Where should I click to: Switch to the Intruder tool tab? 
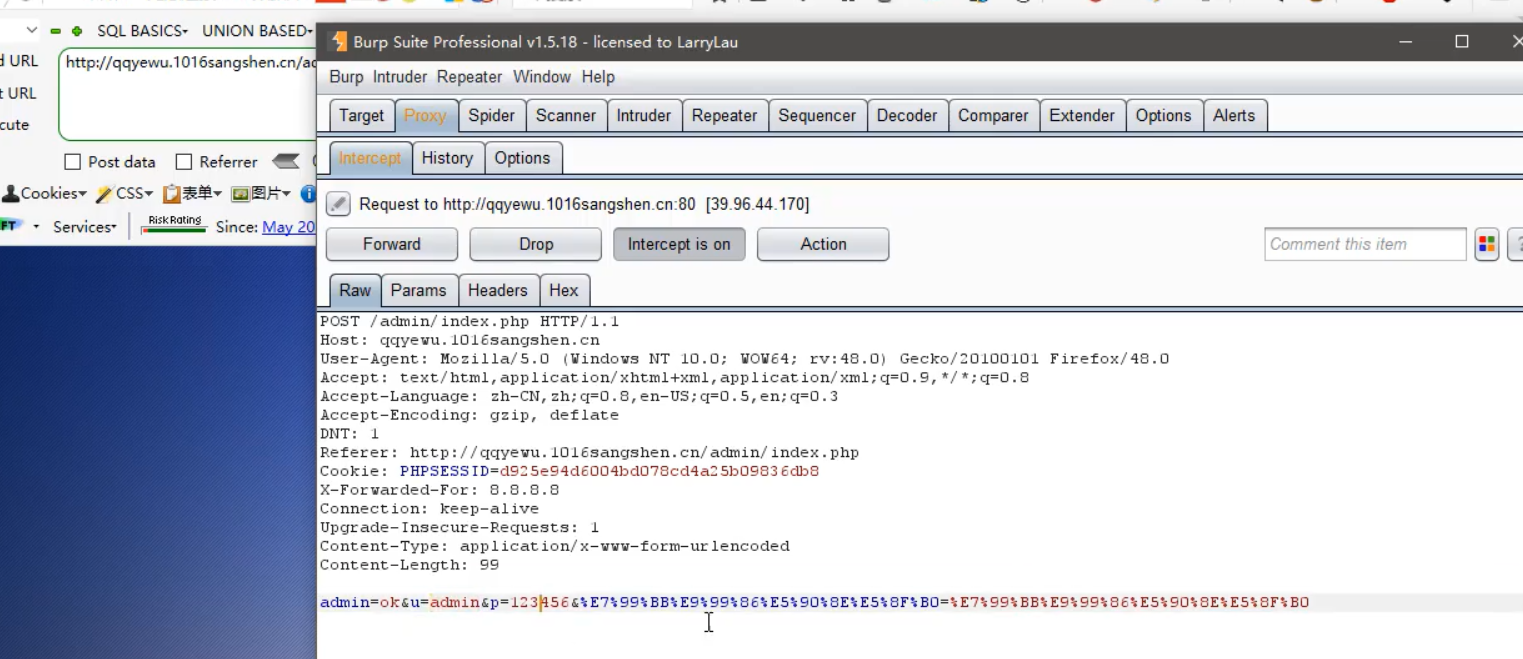pyautogui.click(x=644, y=115)
